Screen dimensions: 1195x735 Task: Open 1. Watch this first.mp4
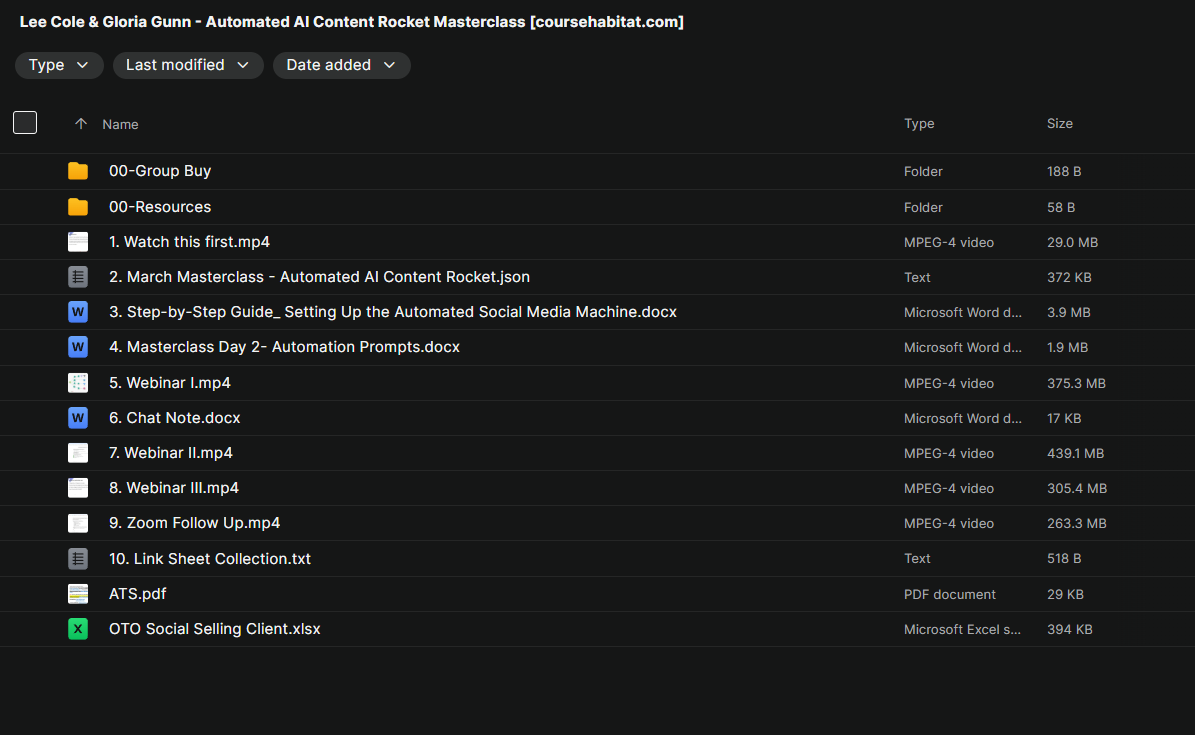pyautogui.click(x=189, y=242)
